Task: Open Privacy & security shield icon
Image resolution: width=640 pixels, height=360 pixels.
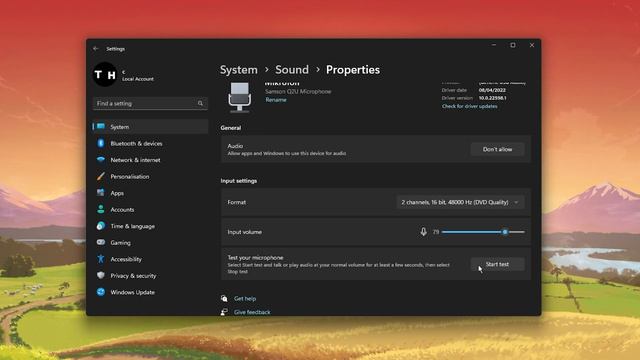Action: (x=101, y=276)
